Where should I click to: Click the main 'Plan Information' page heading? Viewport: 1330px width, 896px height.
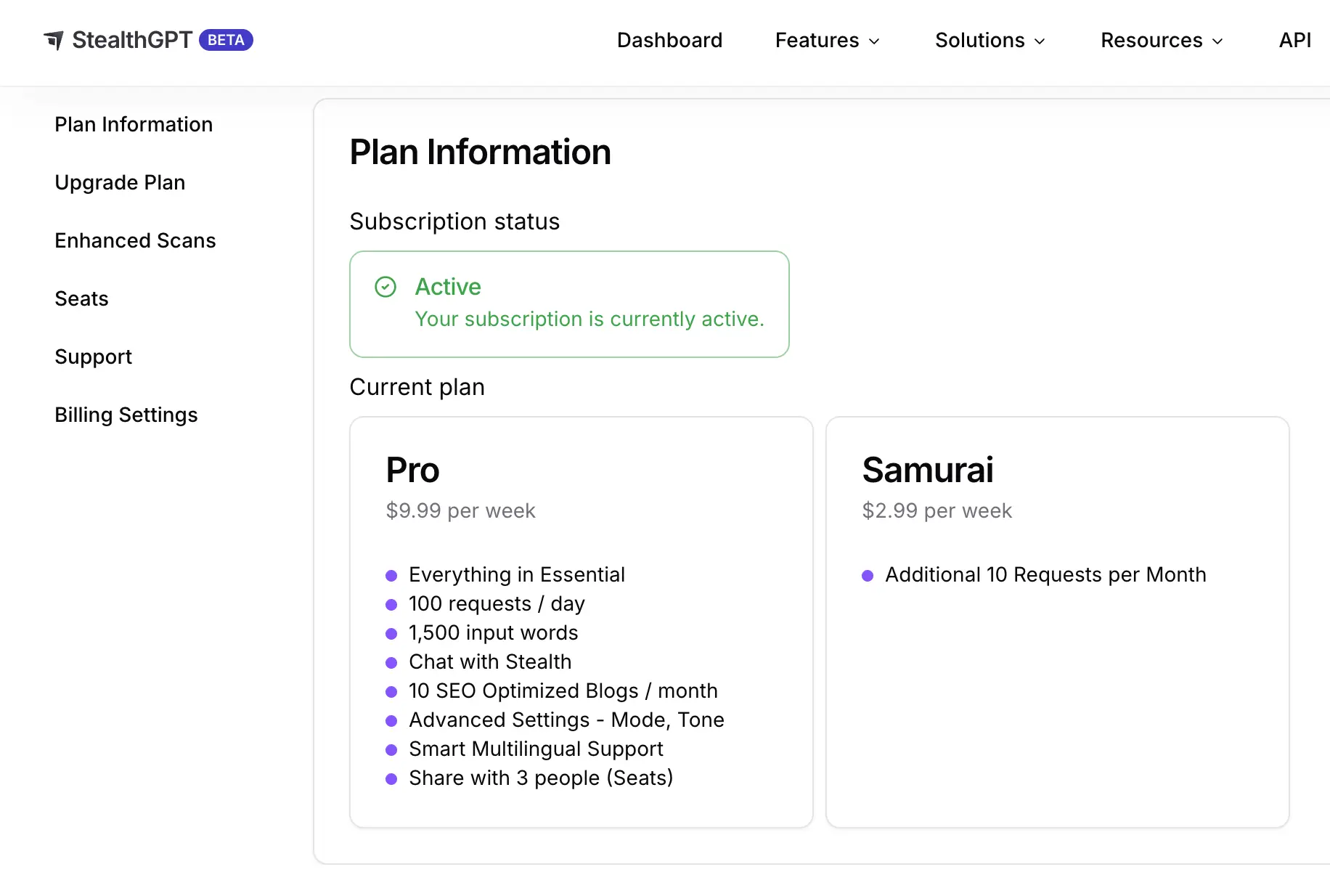[480, 152]
